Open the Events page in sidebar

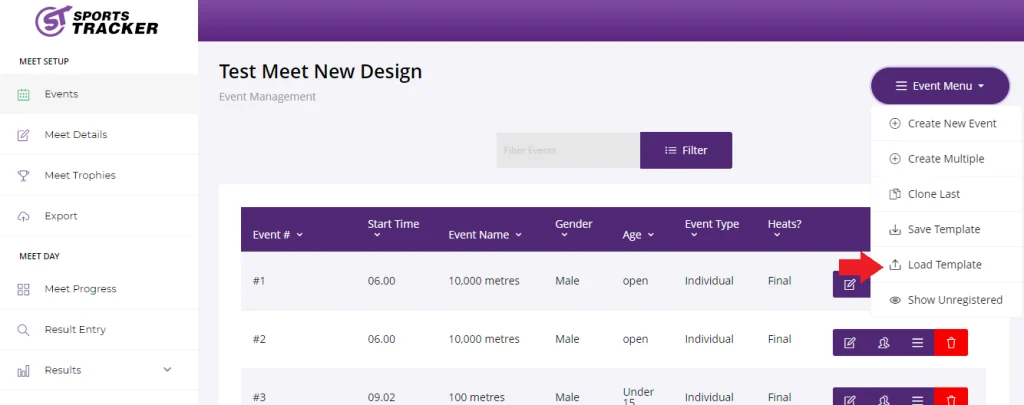coord(99,94)
